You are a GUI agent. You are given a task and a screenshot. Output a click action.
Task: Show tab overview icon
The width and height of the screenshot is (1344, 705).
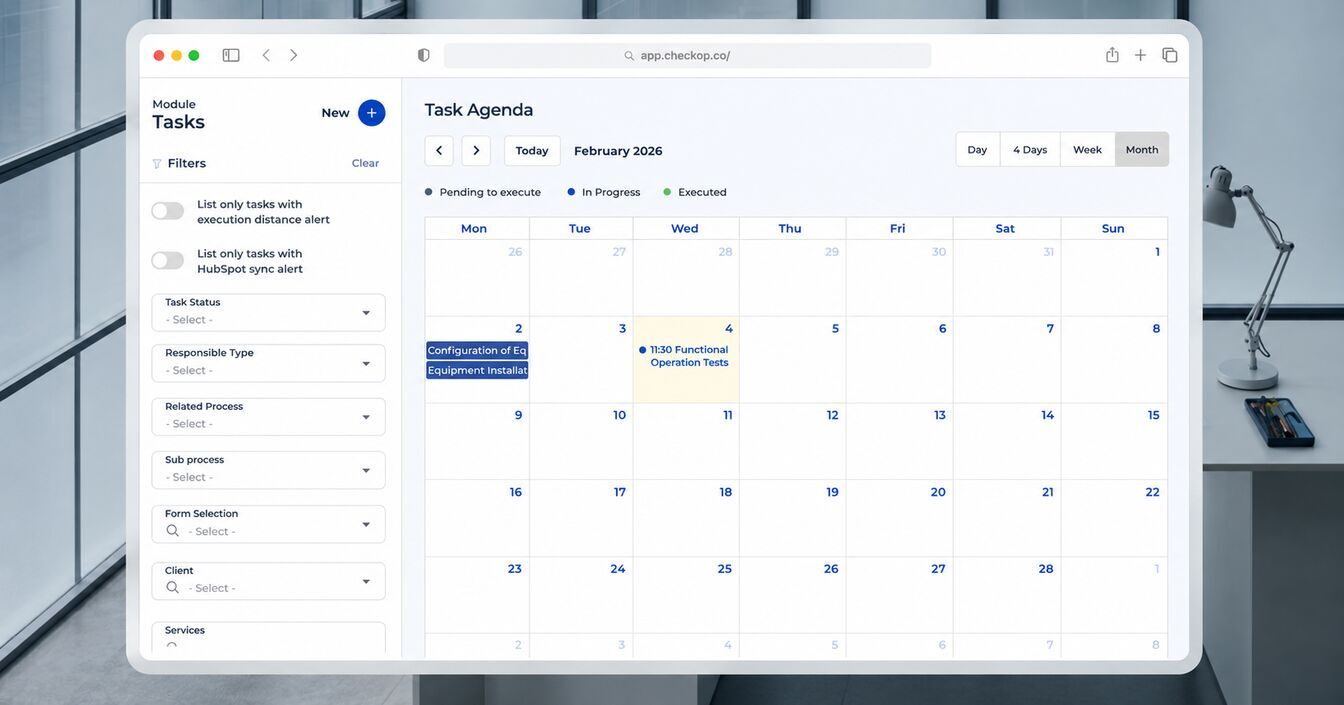[x=1169, y=55]
